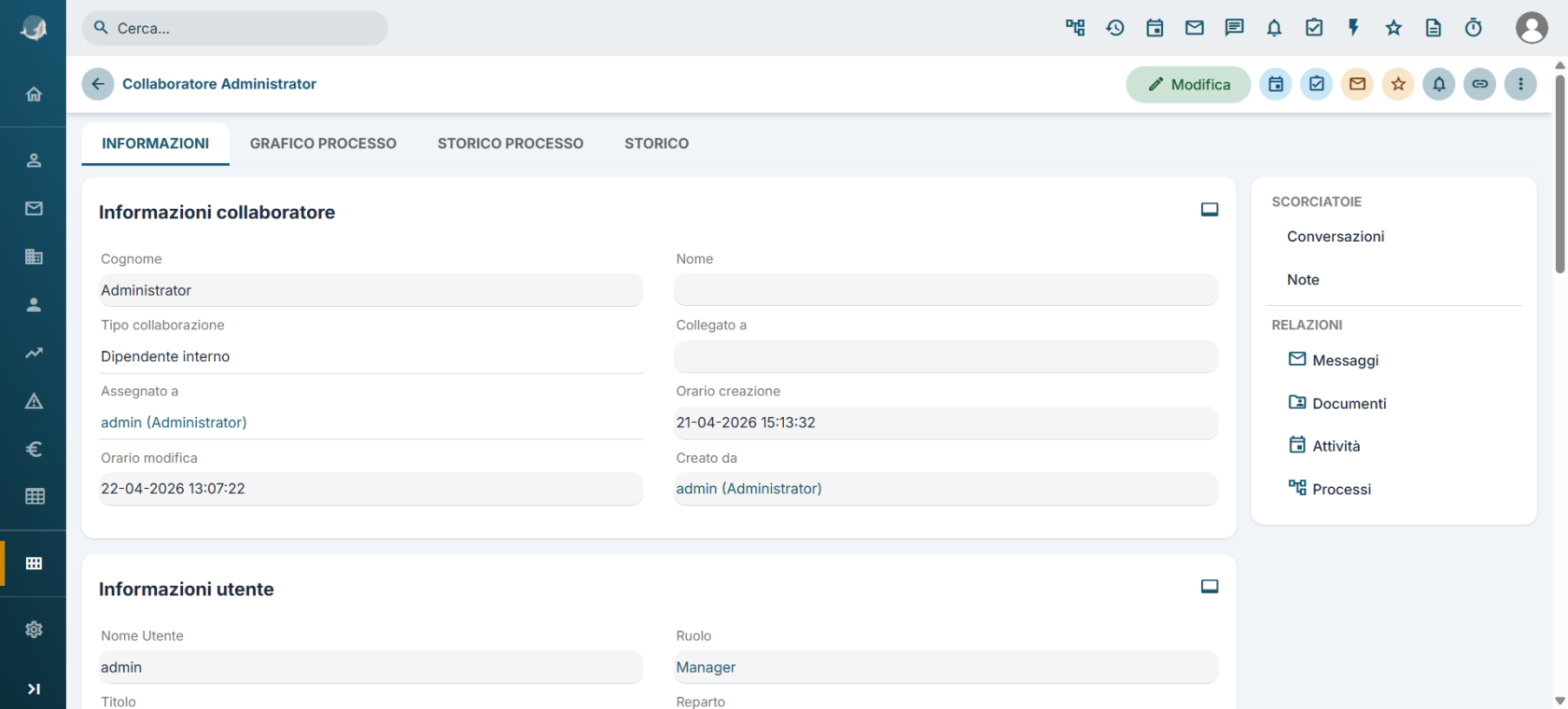Click the Modifica button
1568x709 pixels.
click(x=1188, y=84)
